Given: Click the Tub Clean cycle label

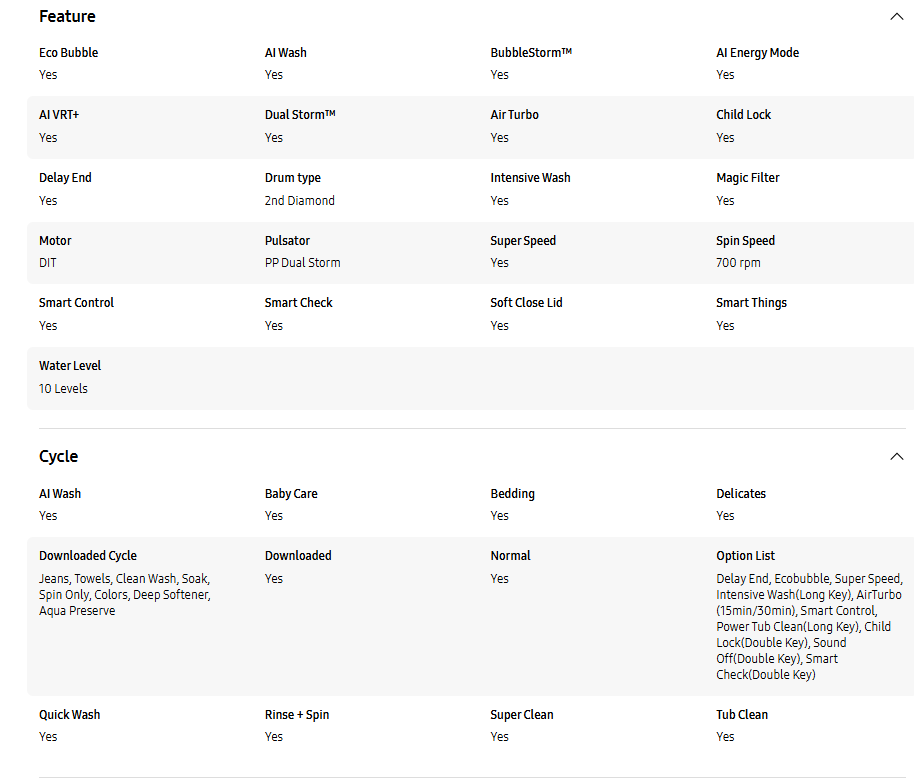Looking at the screenshot, I should (x=742, y=715).
